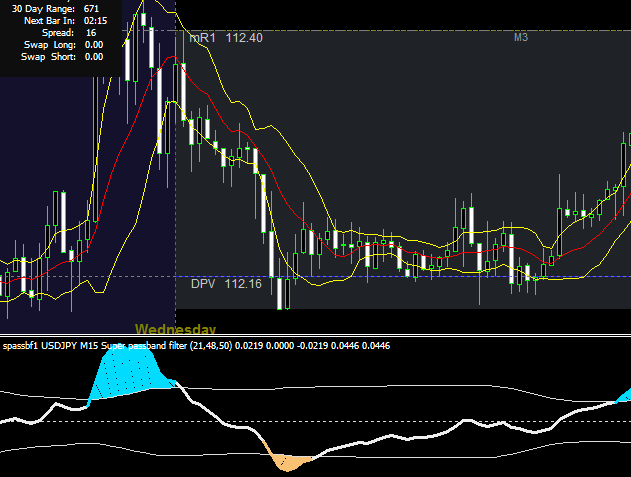Select the DPV 112.16 pivot label

(226, 285)
